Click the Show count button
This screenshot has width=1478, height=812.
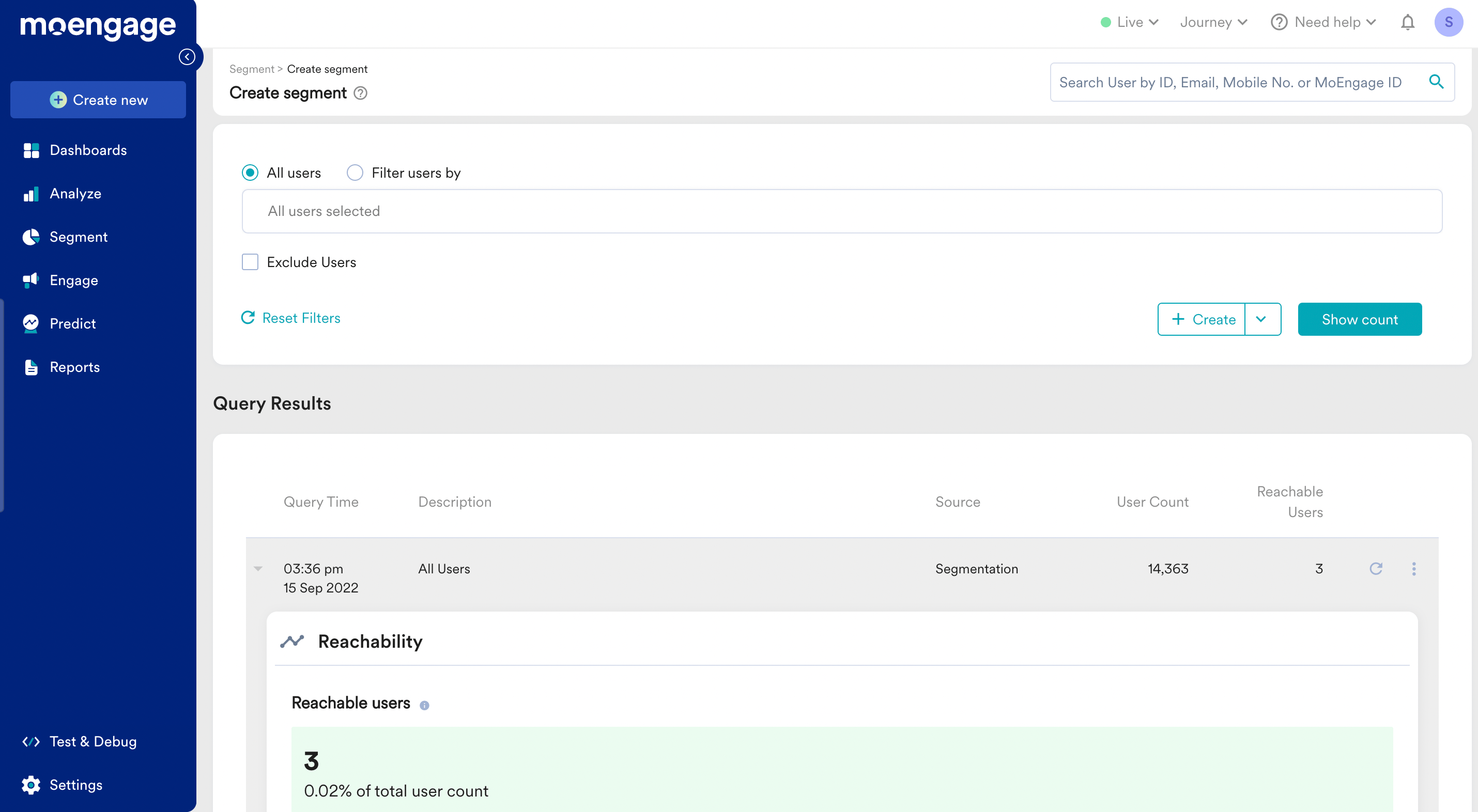(1360, 319)
